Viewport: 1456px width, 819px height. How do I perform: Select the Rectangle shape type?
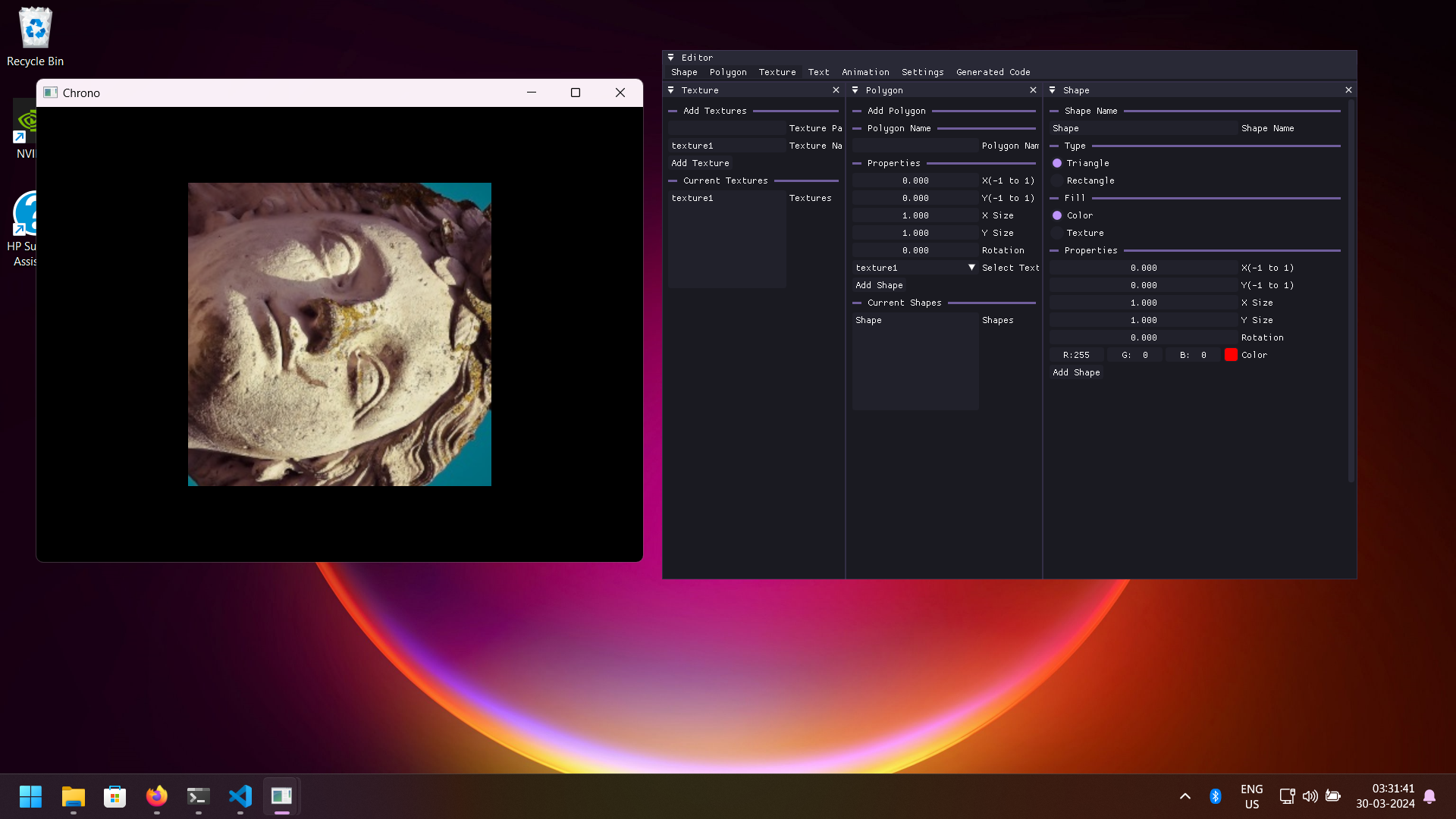pyautogui.click(x=1057, y=180)
